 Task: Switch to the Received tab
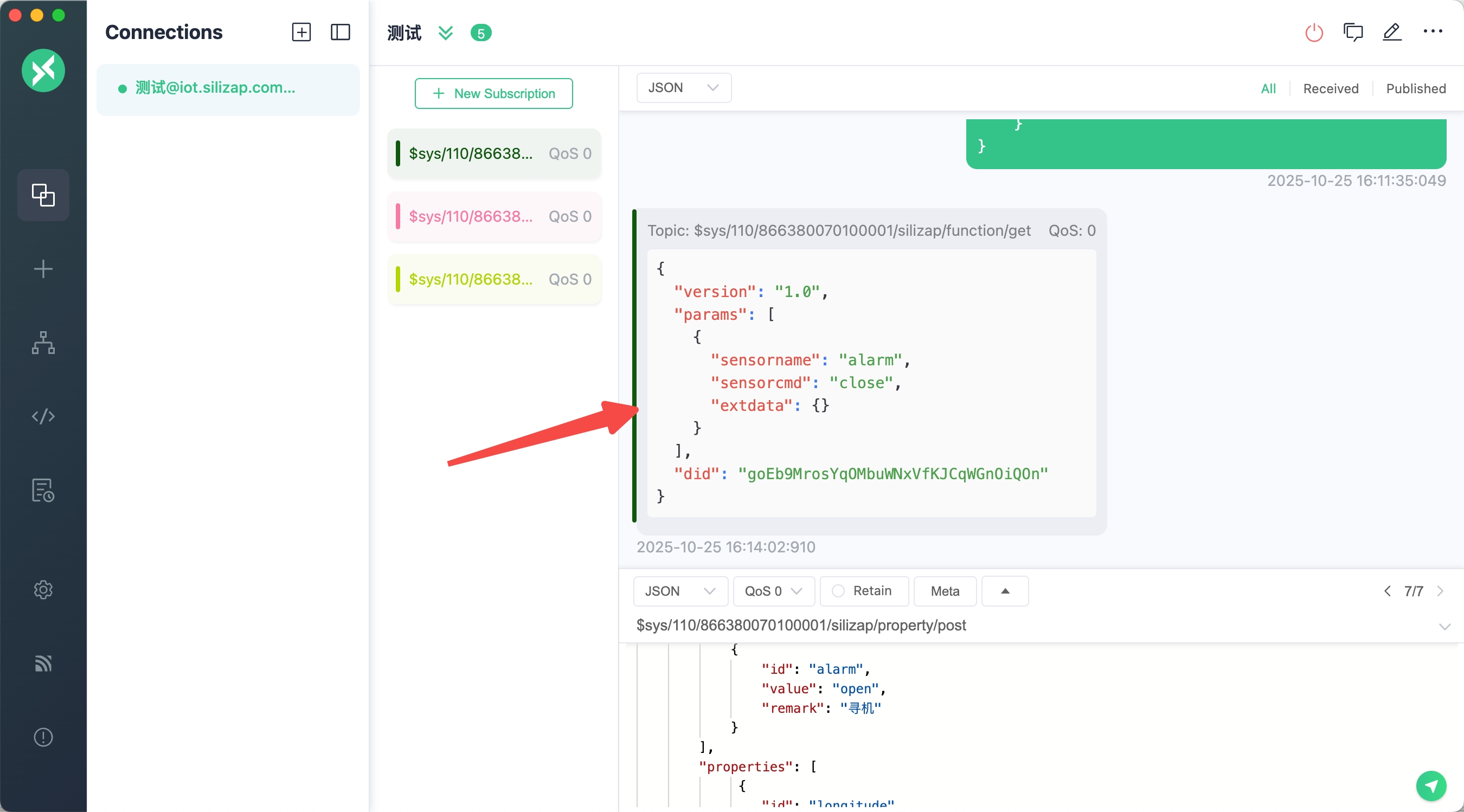coord(1331,89)
